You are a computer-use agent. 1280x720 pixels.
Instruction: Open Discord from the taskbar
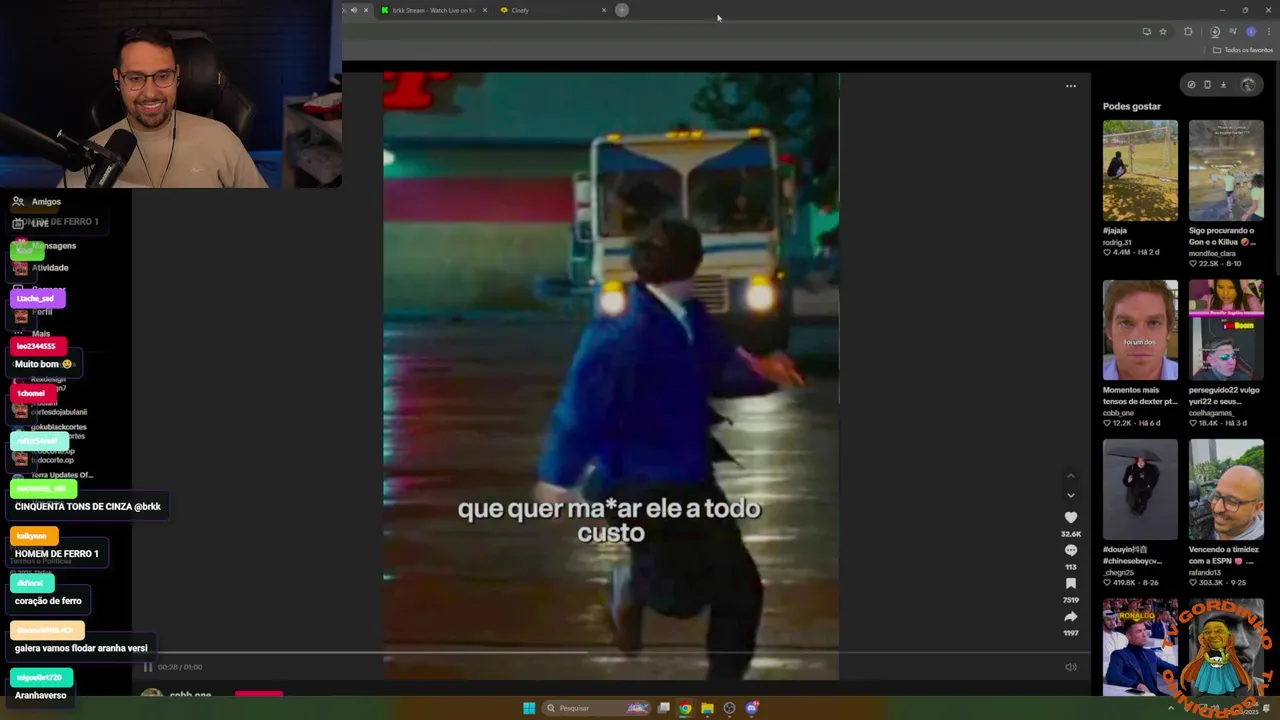pyautogui.click(x=751, y=708)
